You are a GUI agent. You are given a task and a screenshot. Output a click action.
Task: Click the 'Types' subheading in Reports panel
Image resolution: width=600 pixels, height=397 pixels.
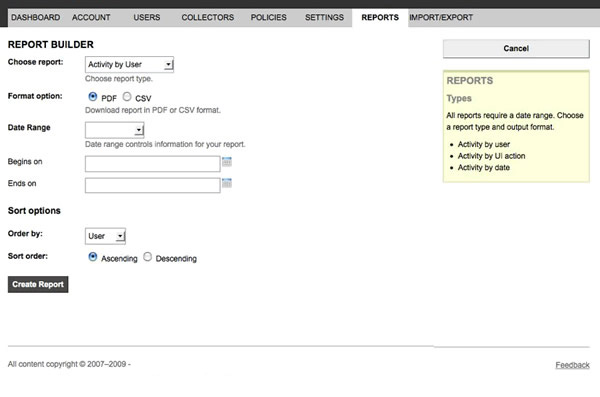pos(459,99)
